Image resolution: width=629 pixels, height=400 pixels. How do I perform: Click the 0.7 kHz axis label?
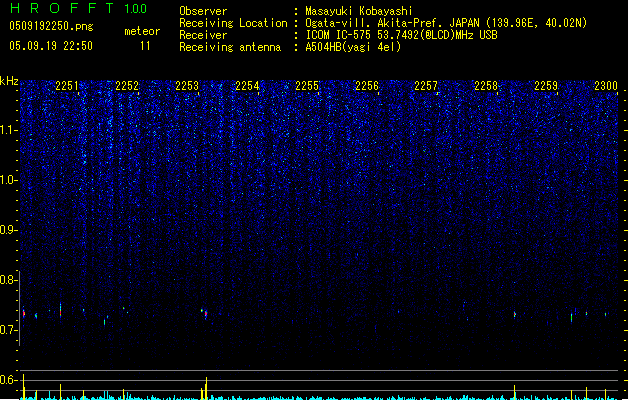point(9,330)
